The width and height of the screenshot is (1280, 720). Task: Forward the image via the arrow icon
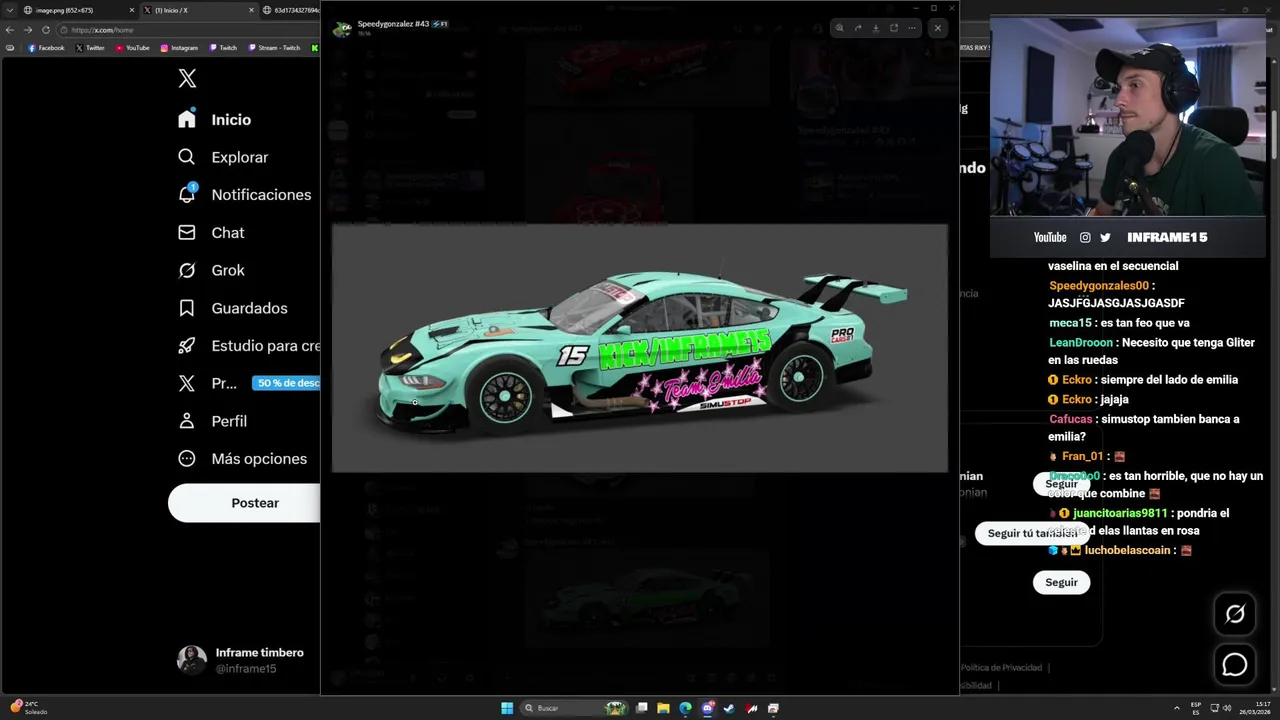pyautogui.click(x=858, y=28)
